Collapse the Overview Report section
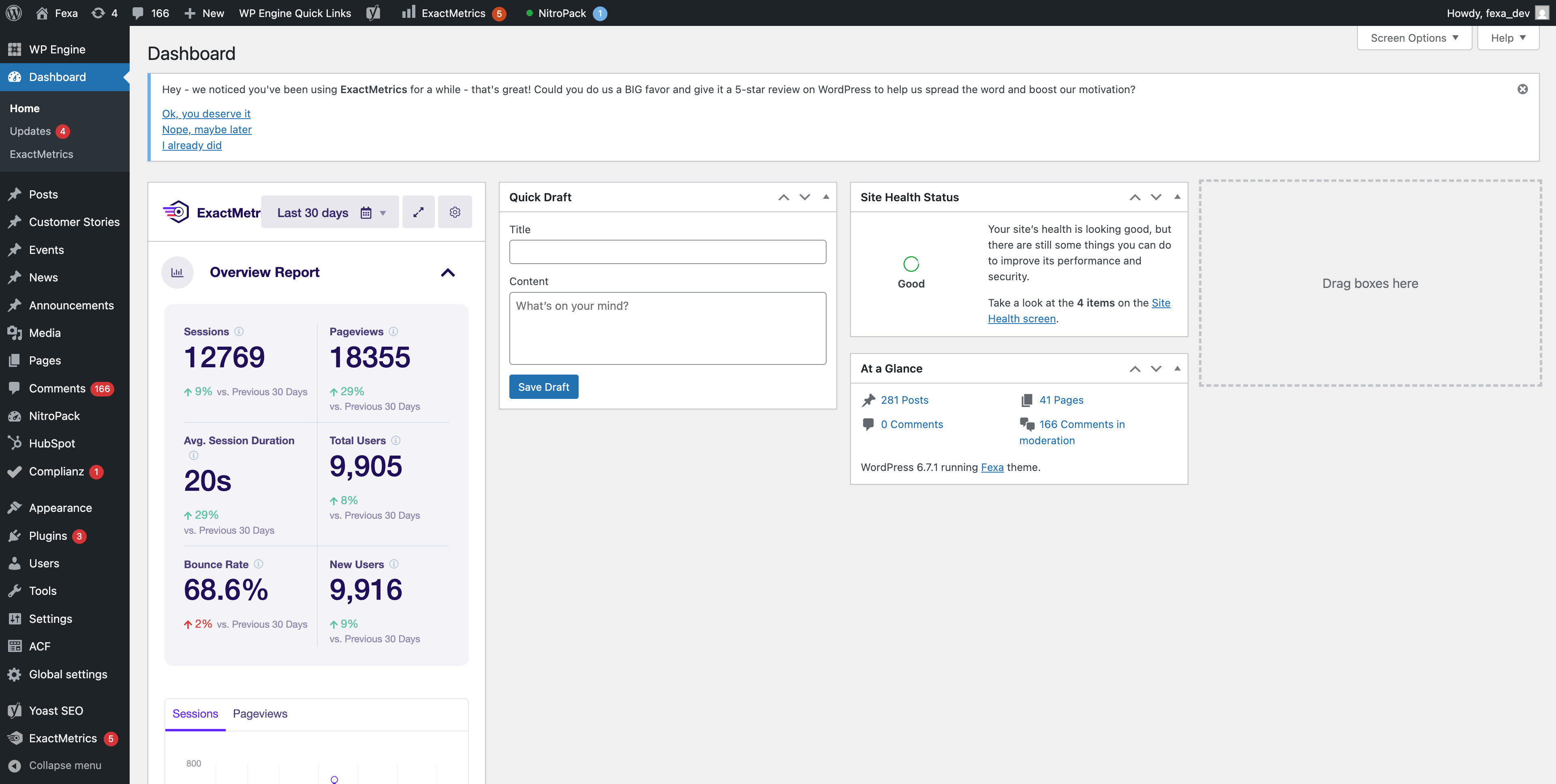1556x784 pixels. tap(448, 273)
